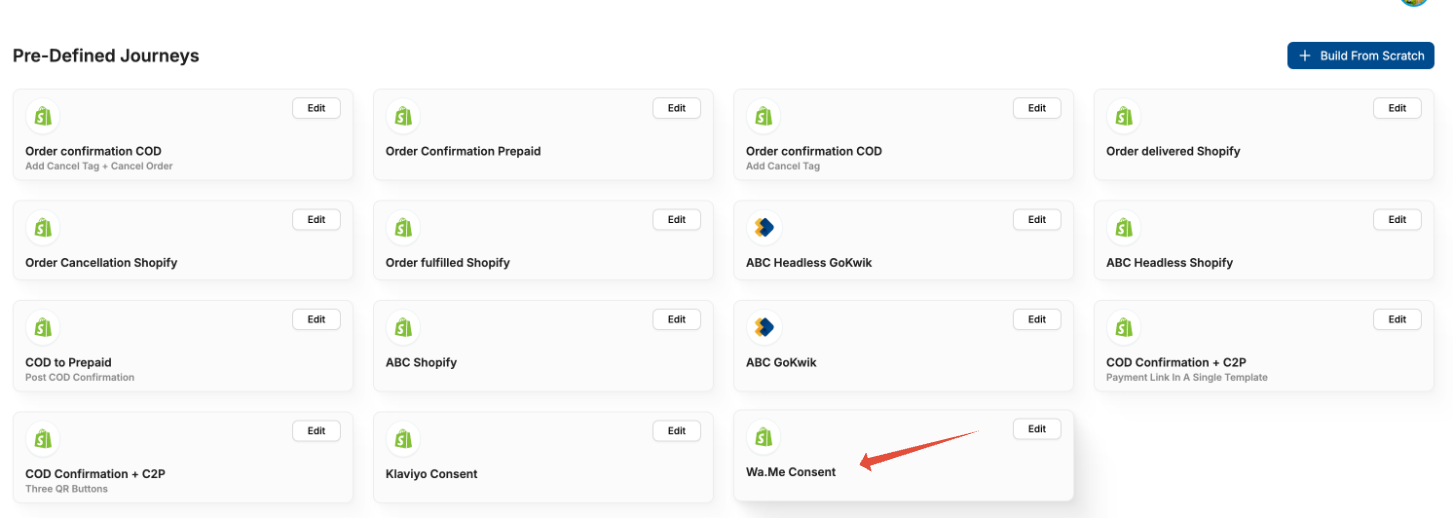Click Shopify icon on Order delivered Shopify card
Image resolution: width=1453 pixels, height=518 pixels.
coord(1124,117)
